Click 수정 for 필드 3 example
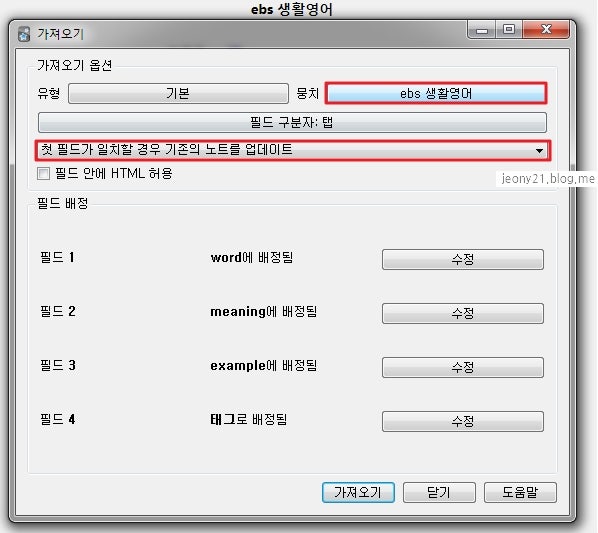The width and height of the screenshot is (598, 533). [463, 367]
